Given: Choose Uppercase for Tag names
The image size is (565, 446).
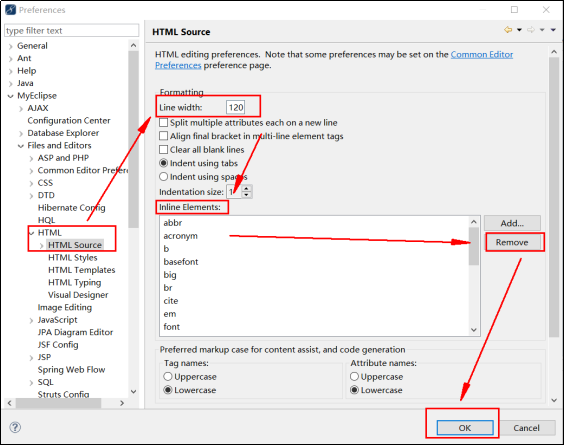Looking at the screenshot, I should 168,376.
